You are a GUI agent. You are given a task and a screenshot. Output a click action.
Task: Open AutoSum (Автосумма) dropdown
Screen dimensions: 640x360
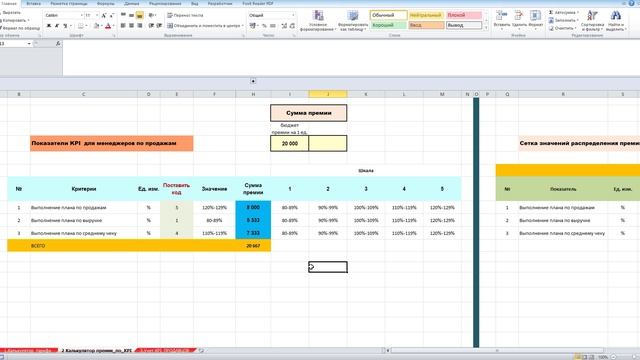point(578,13)
